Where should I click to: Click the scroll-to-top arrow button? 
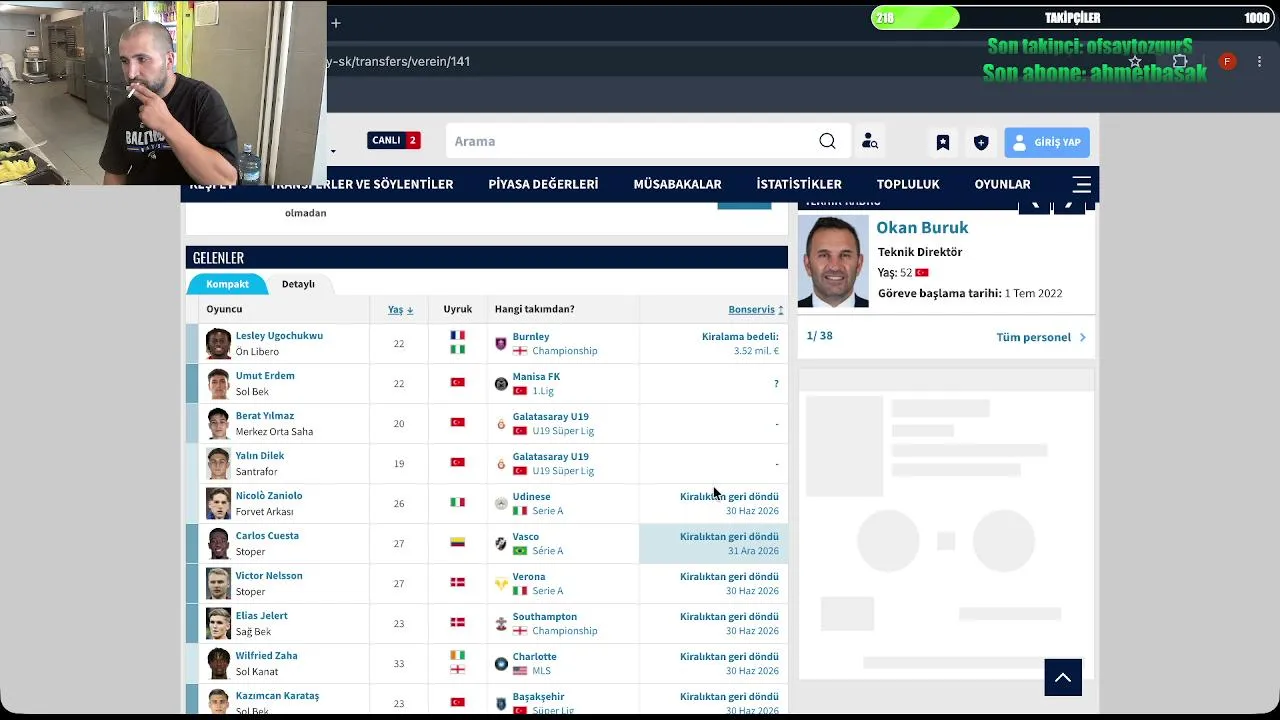coord(1063,677)
